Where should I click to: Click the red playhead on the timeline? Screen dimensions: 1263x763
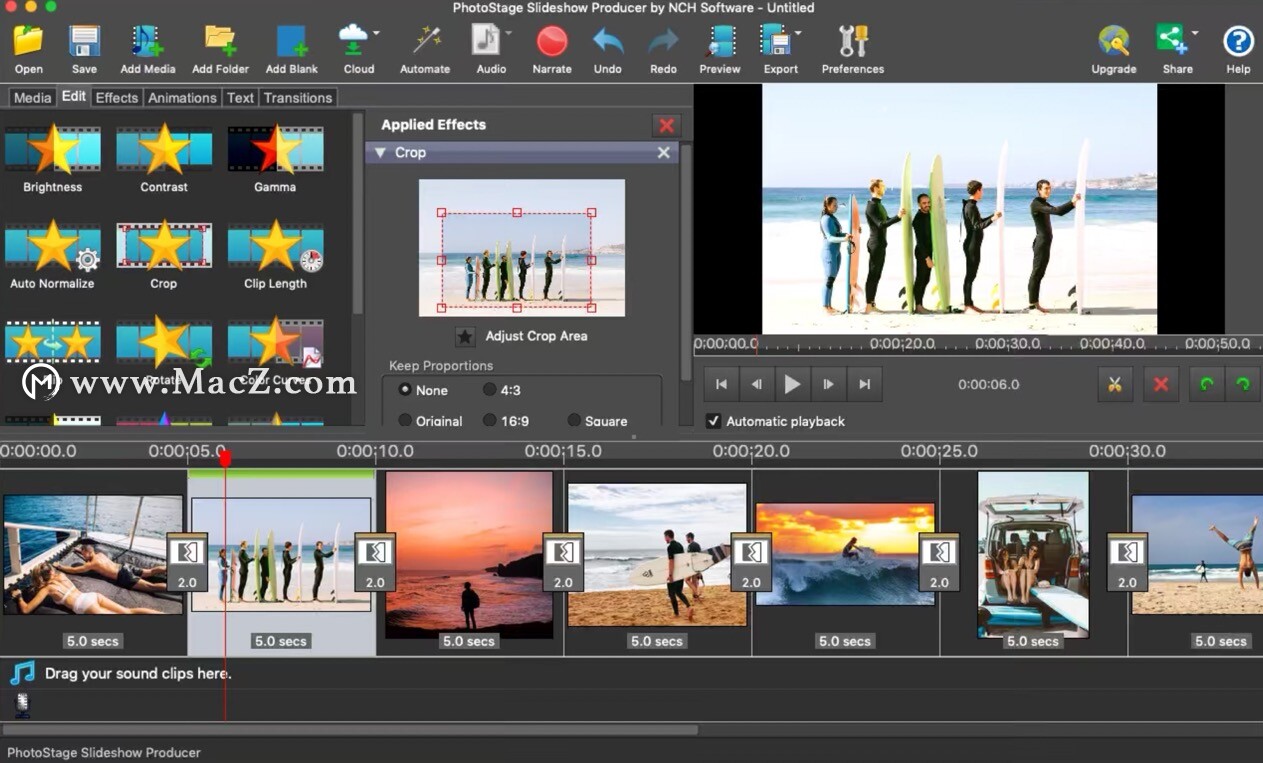click(x=225, y=459)
